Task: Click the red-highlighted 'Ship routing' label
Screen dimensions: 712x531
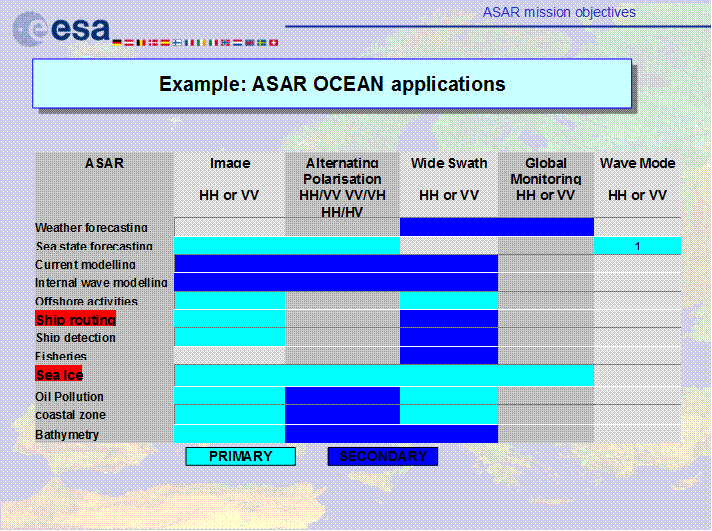Action: click(x=76, y=319)
